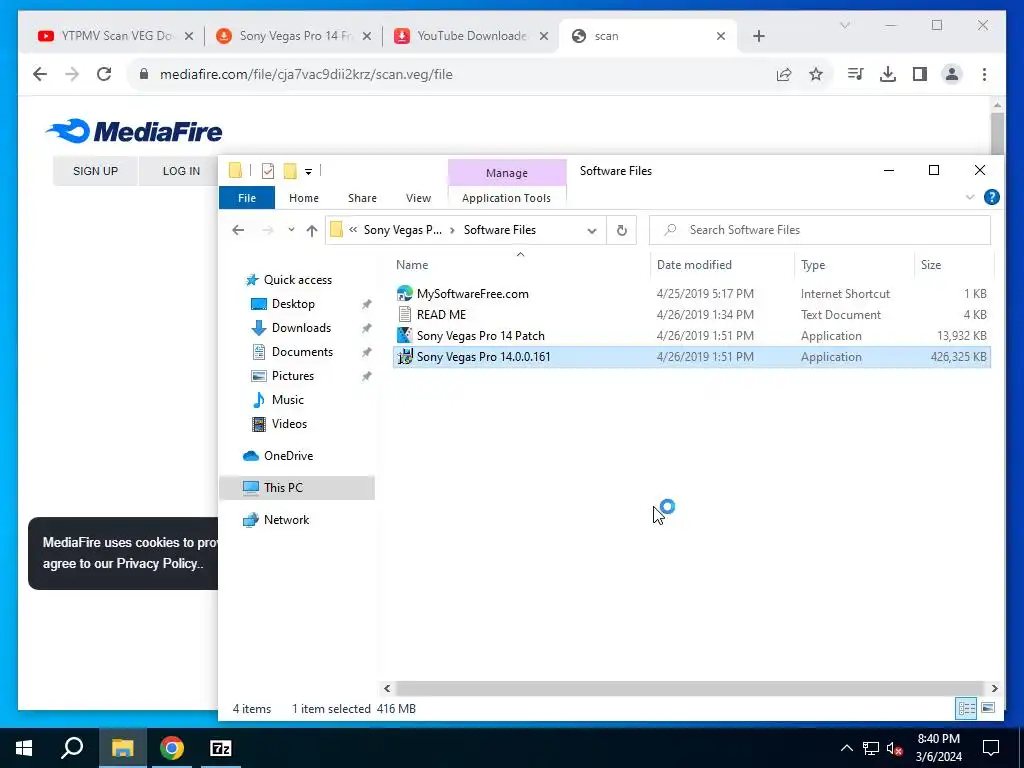Open Chrome media controls icon
Screen dimensions: 1024x768
[855, 74]
